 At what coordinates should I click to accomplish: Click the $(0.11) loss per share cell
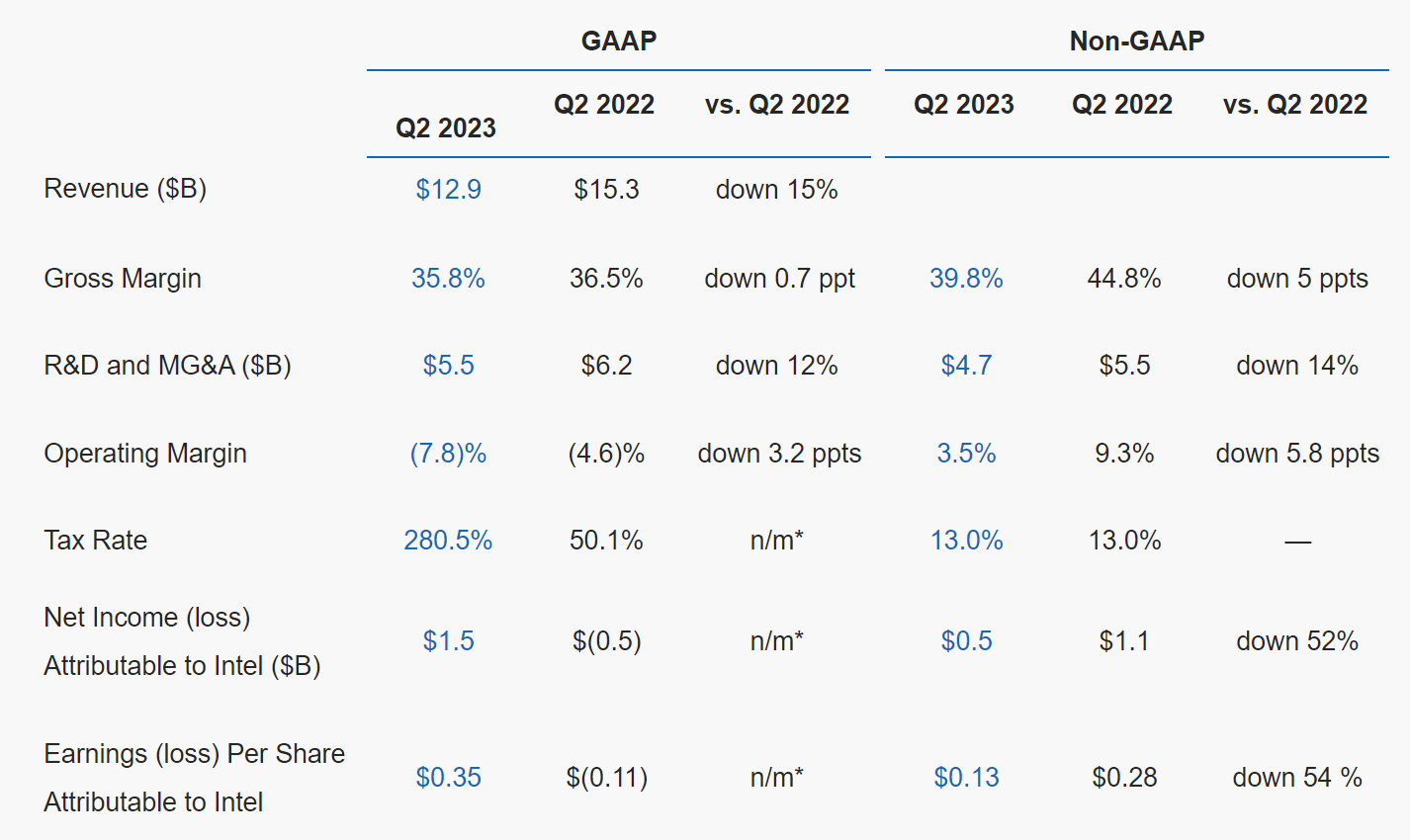[x=606, y=778]
